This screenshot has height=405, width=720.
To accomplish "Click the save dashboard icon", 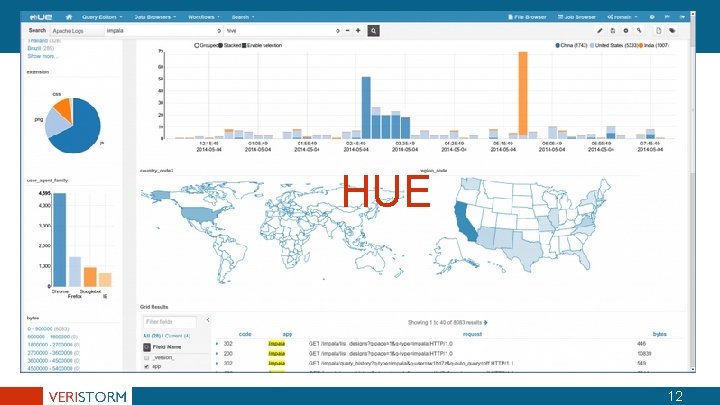I will click(x=613, y=31).
